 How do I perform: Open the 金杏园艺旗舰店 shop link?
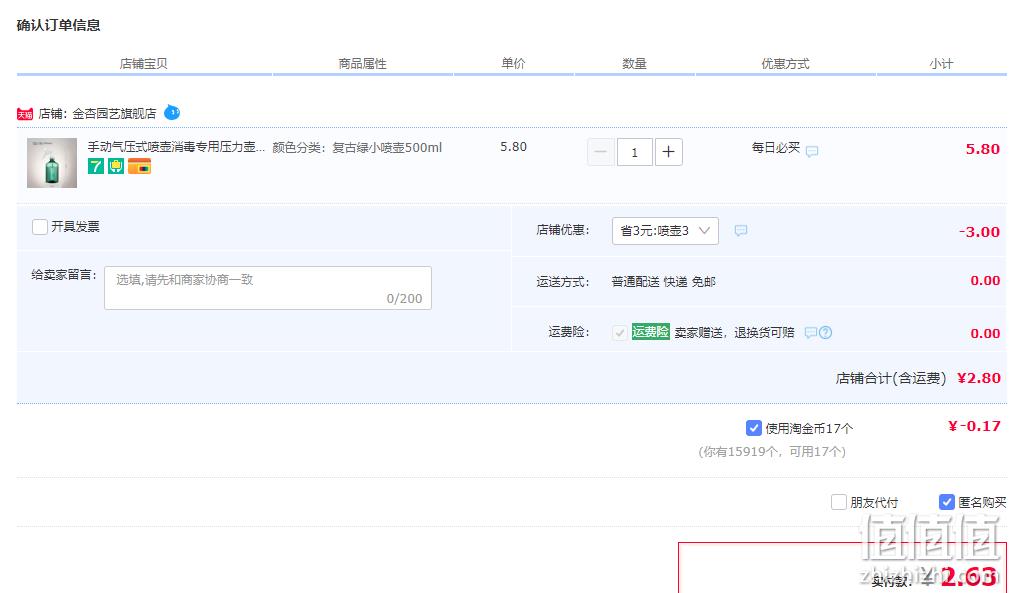coord(114,114)
